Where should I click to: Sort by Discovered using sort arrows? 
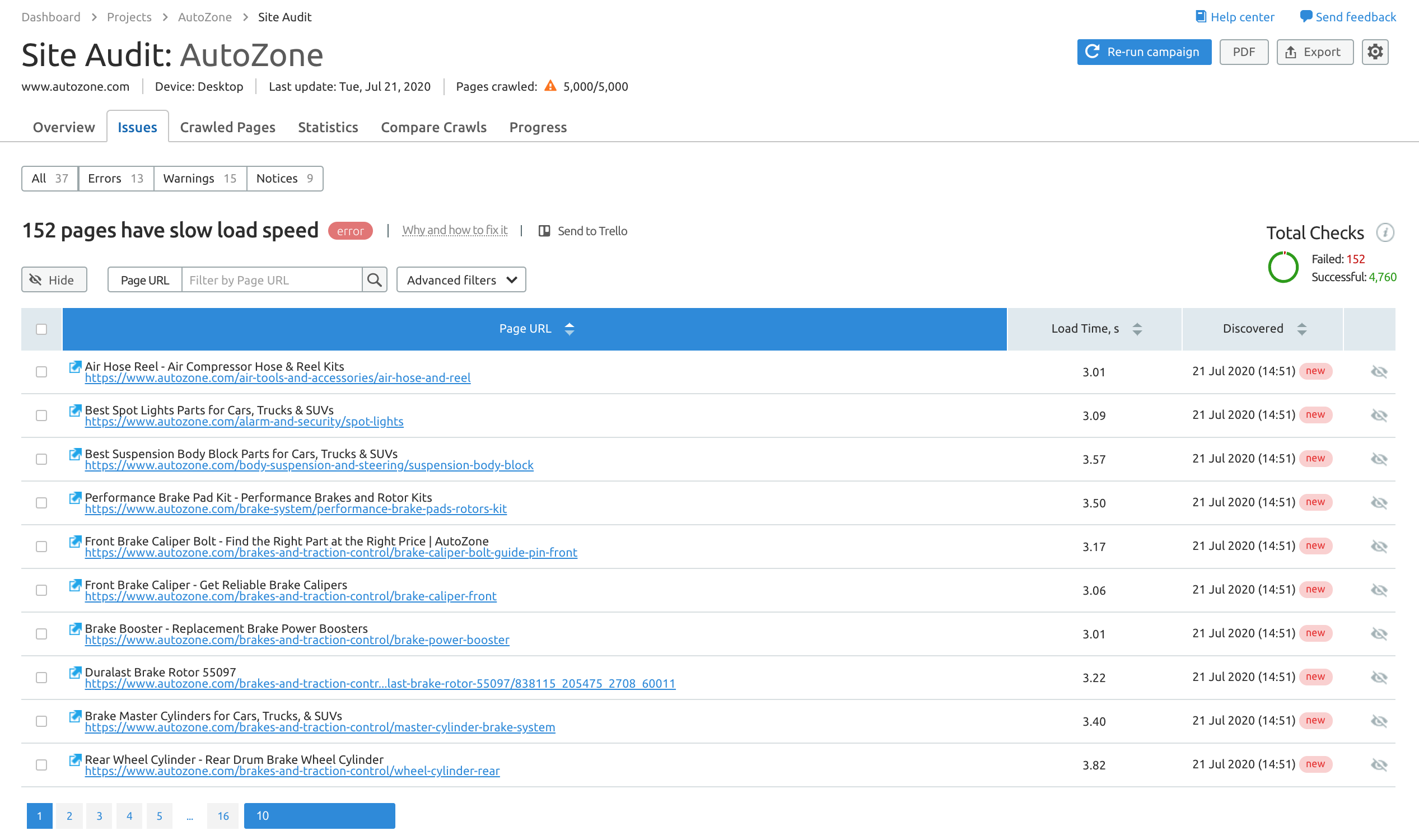click(x=1301, y=329)
